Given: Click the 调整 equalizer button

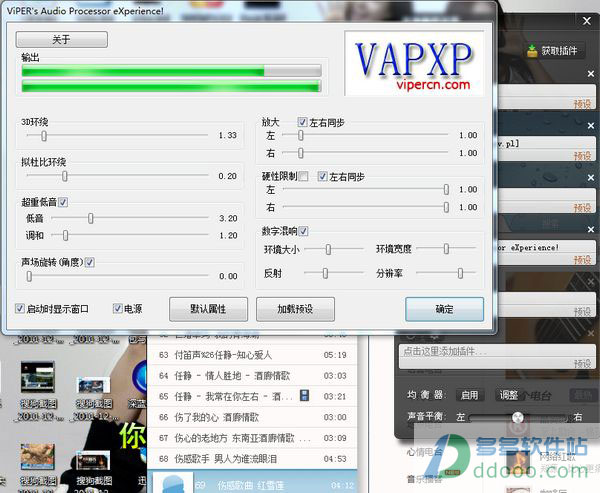Looking at the screenshot, I should click(x=509, y=395).
